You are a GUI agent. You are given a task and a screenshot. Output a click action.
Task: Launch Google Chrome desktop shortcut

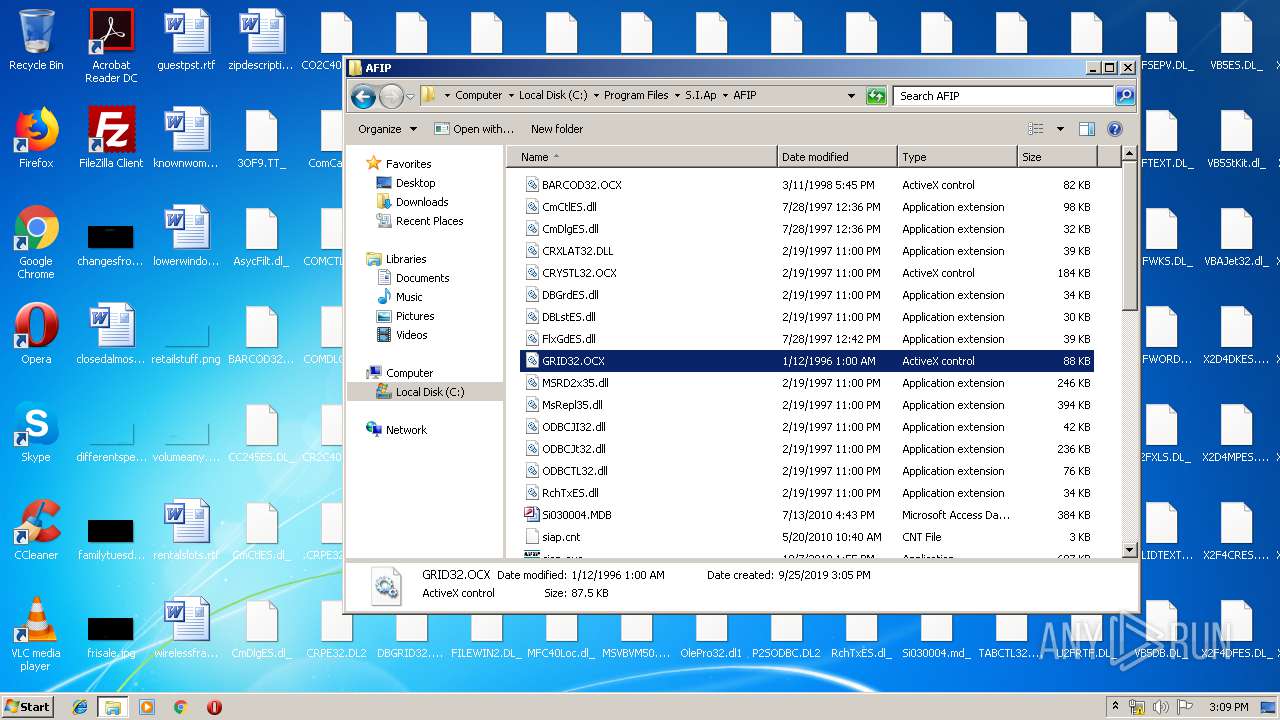tap(36, 243)
